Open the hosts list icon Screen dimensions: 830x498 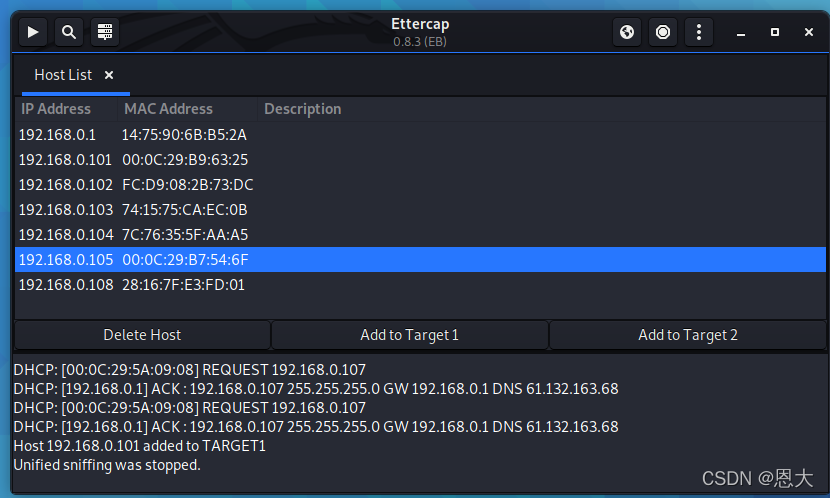tap(104, 32)
